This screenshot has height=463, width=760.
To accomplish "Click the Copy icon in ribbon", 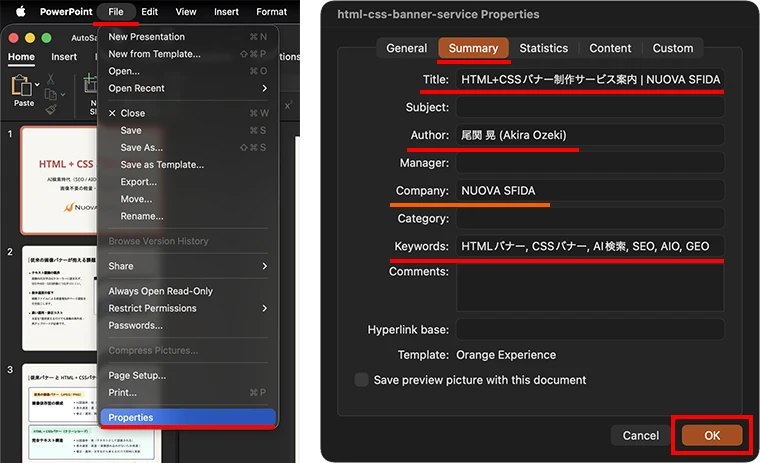I will coord(51,94).
